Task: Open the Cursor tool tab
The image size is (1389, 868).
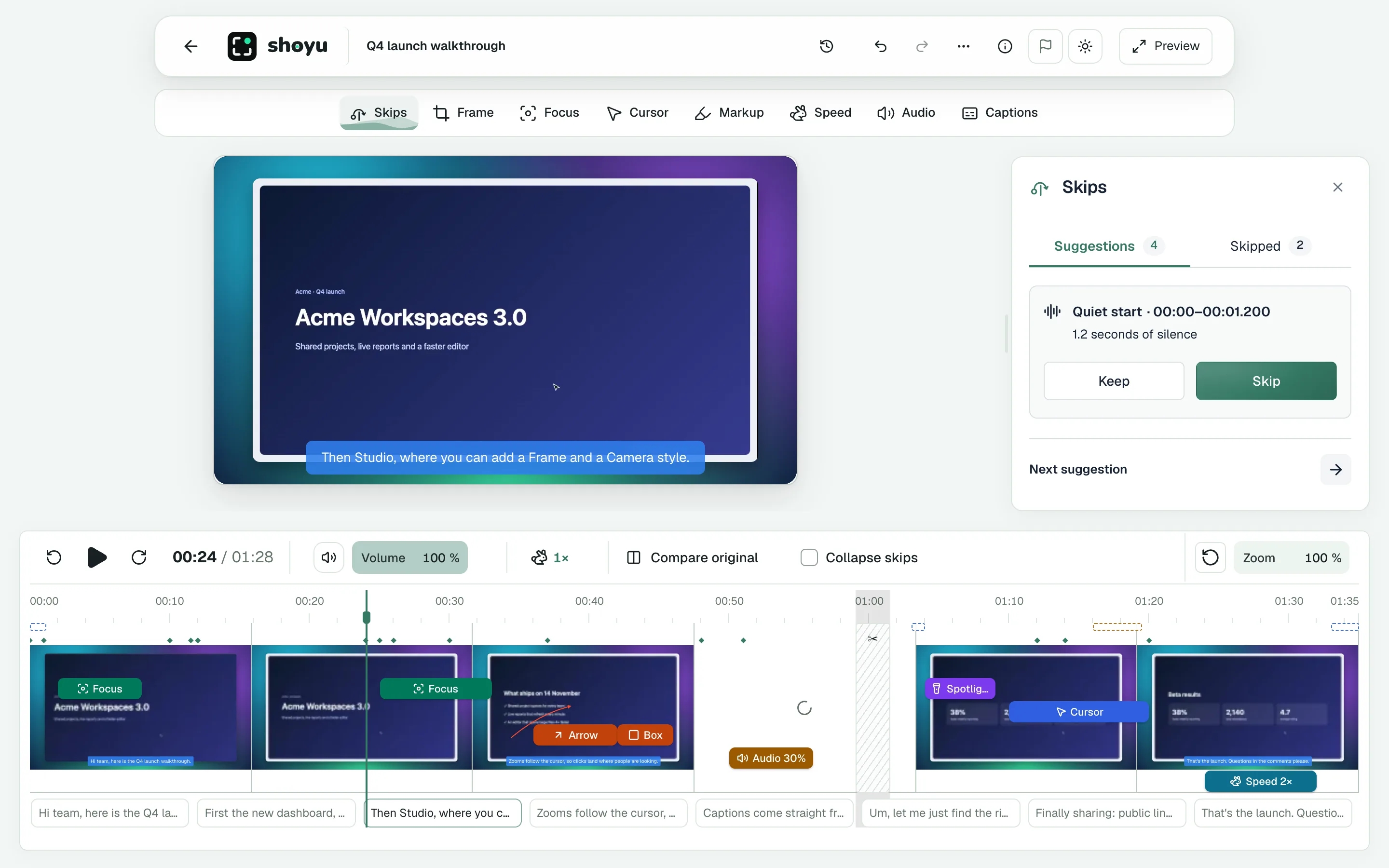Action: tap(638, 112)
